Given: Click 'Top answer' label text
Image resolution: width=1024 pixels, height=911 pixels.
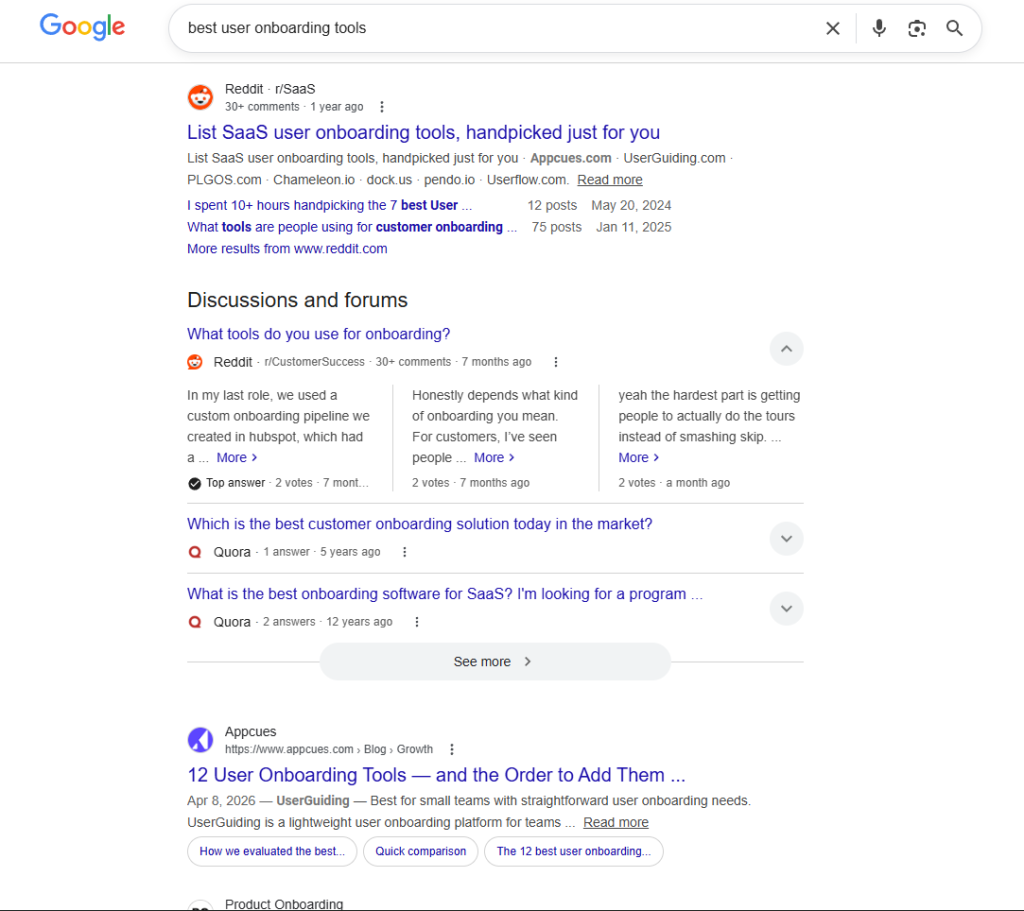Looking at the screenshot, I should pyautogui.click(x=236, y=483).
